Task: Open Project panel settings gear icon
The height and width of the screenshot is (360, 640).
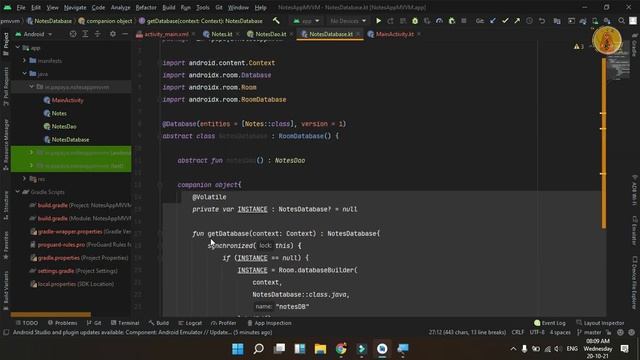Action: pos(113,34)
